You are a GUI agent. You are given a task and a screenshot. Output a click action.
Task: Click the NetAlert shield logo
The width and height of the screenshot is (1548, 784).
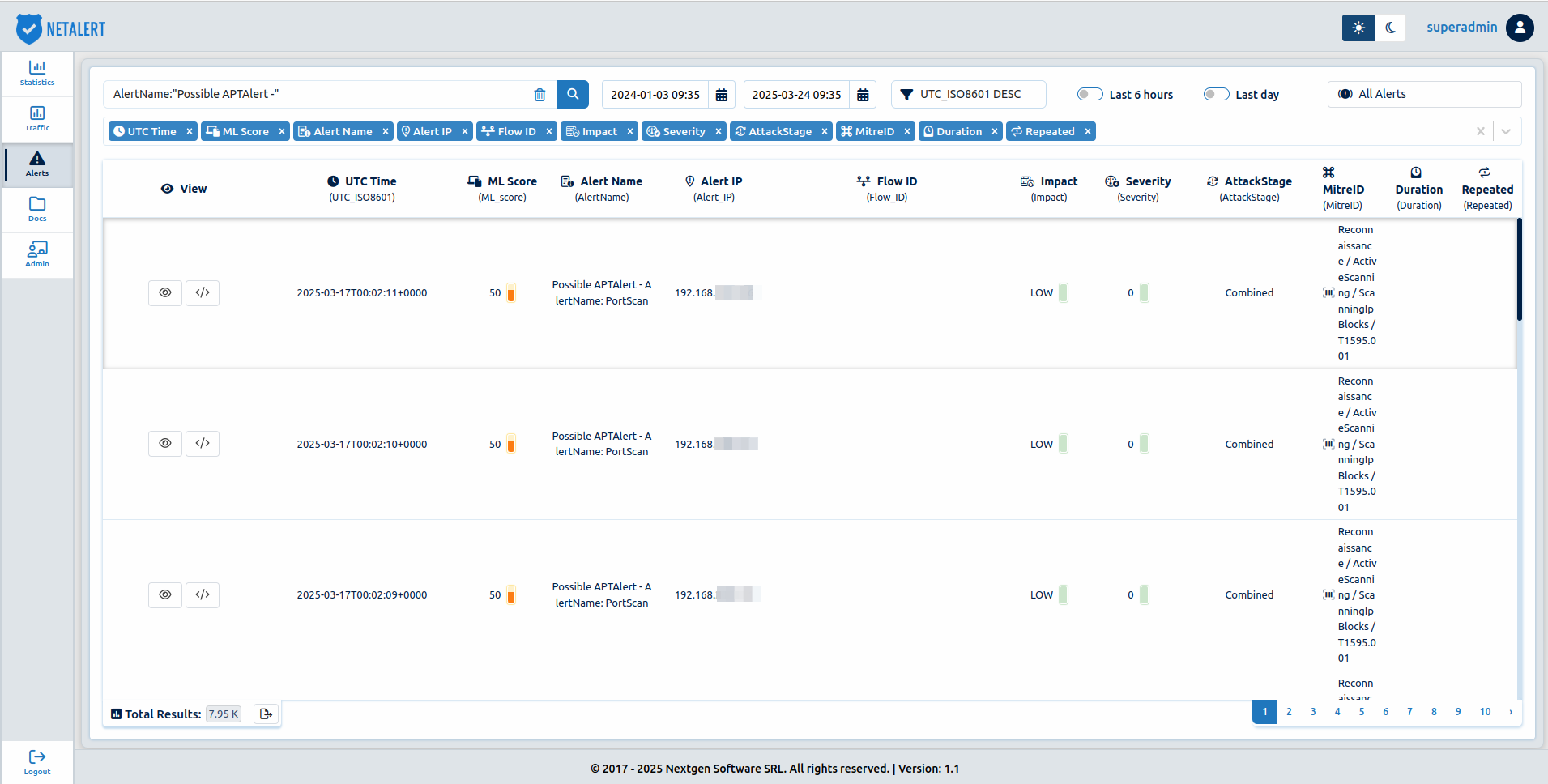[x=29, y=28]
